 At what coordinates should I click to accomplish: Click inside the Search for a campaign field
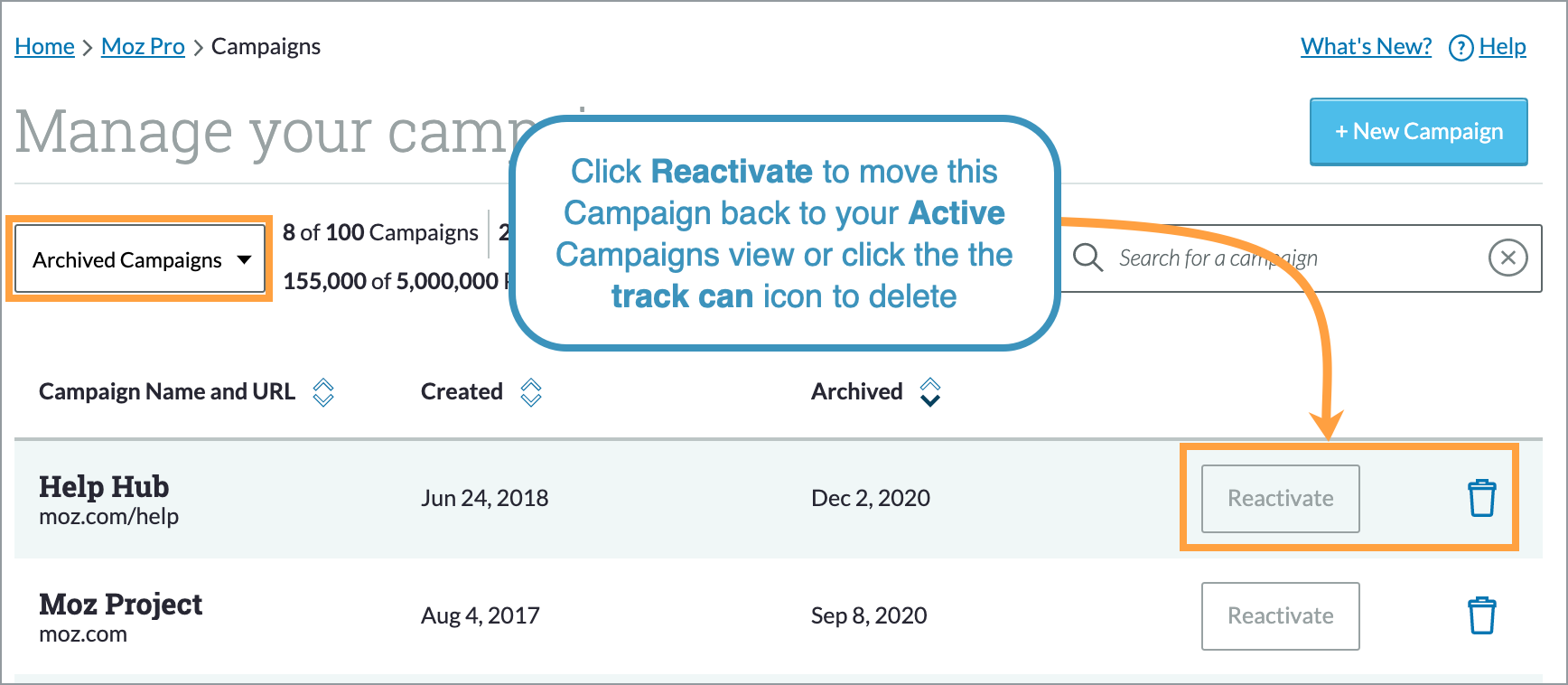point(1246,258)
